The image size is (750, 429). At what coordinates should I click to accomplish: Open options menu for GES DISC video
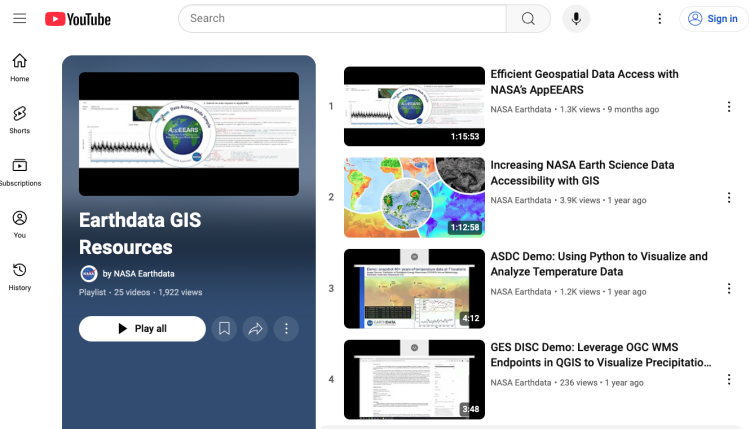point(729,379)
